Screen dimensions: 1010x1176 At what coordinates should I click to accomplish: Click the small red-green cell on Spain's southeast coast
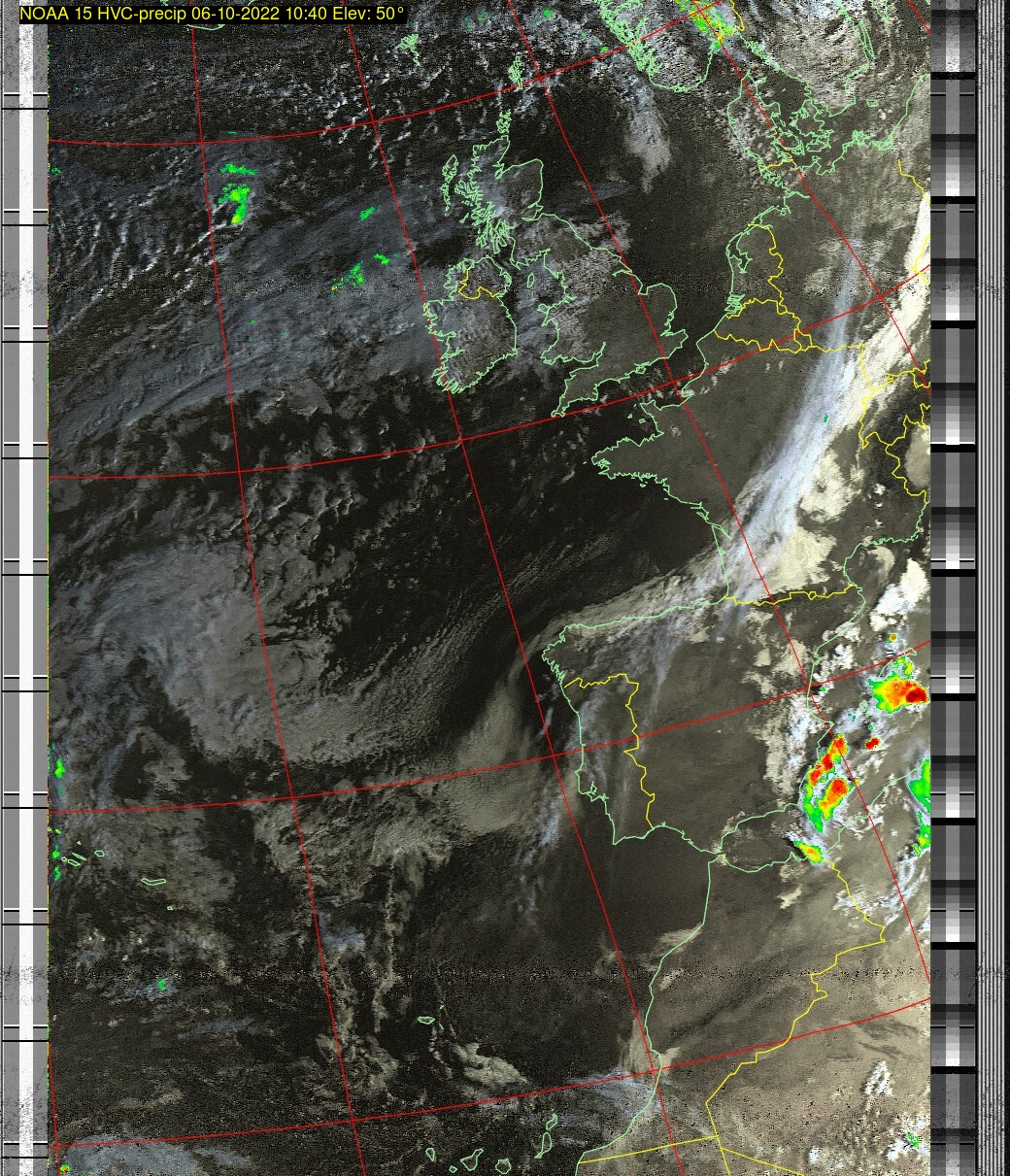809,853
